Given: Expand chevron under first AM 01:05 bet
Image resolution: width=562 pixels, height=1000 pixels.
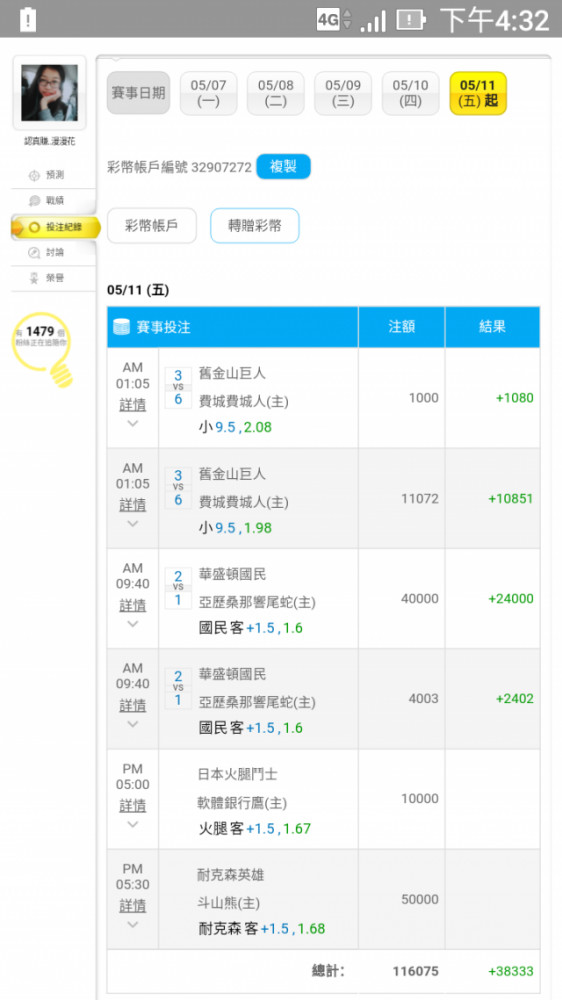Looking at the screenshot, I should (x=133, y=423).
